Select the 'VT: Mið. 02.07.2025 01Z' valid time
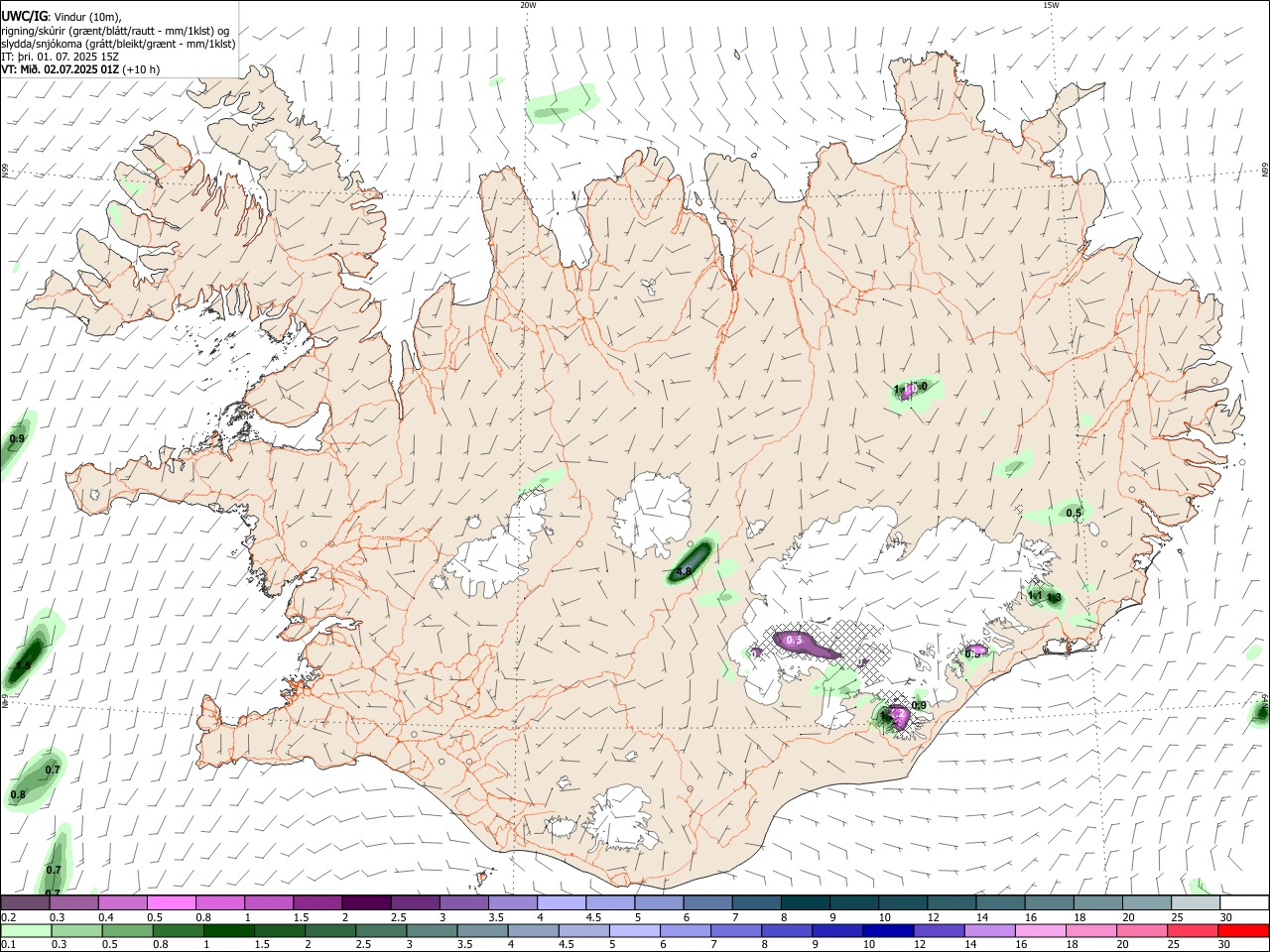The width and height of the screenshot is (1270, 952). [61, 69]
